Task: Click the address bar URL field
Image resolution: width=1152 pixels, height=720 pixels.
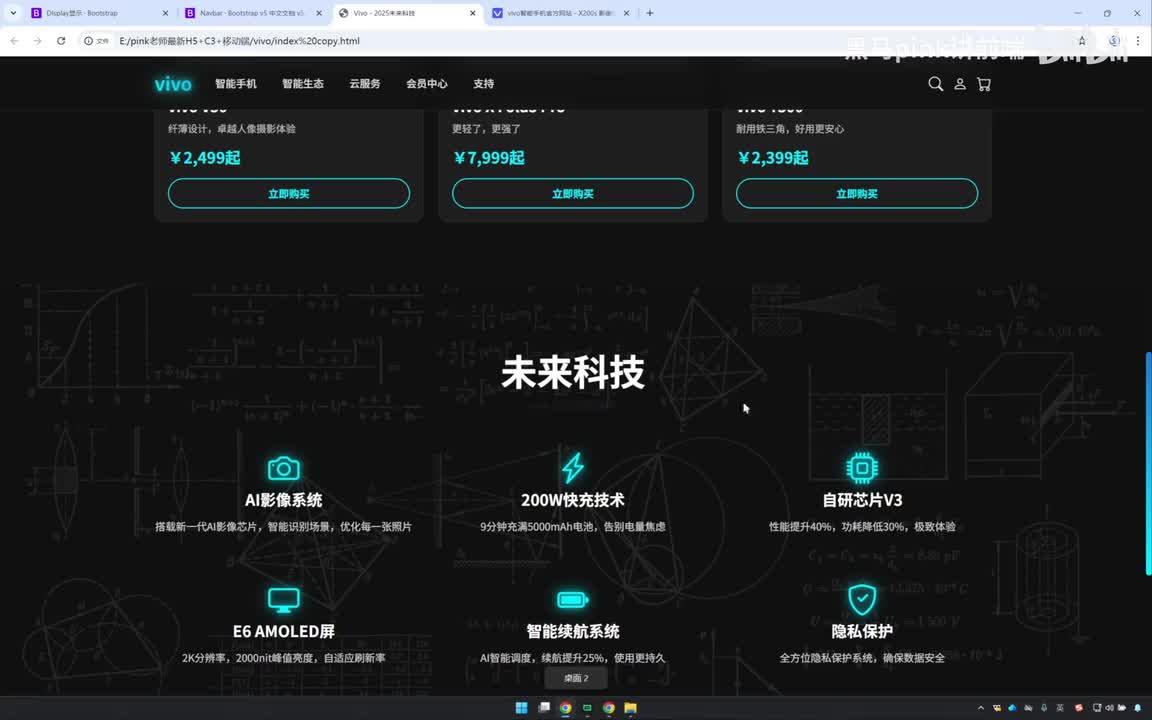Action: [588, 41]
